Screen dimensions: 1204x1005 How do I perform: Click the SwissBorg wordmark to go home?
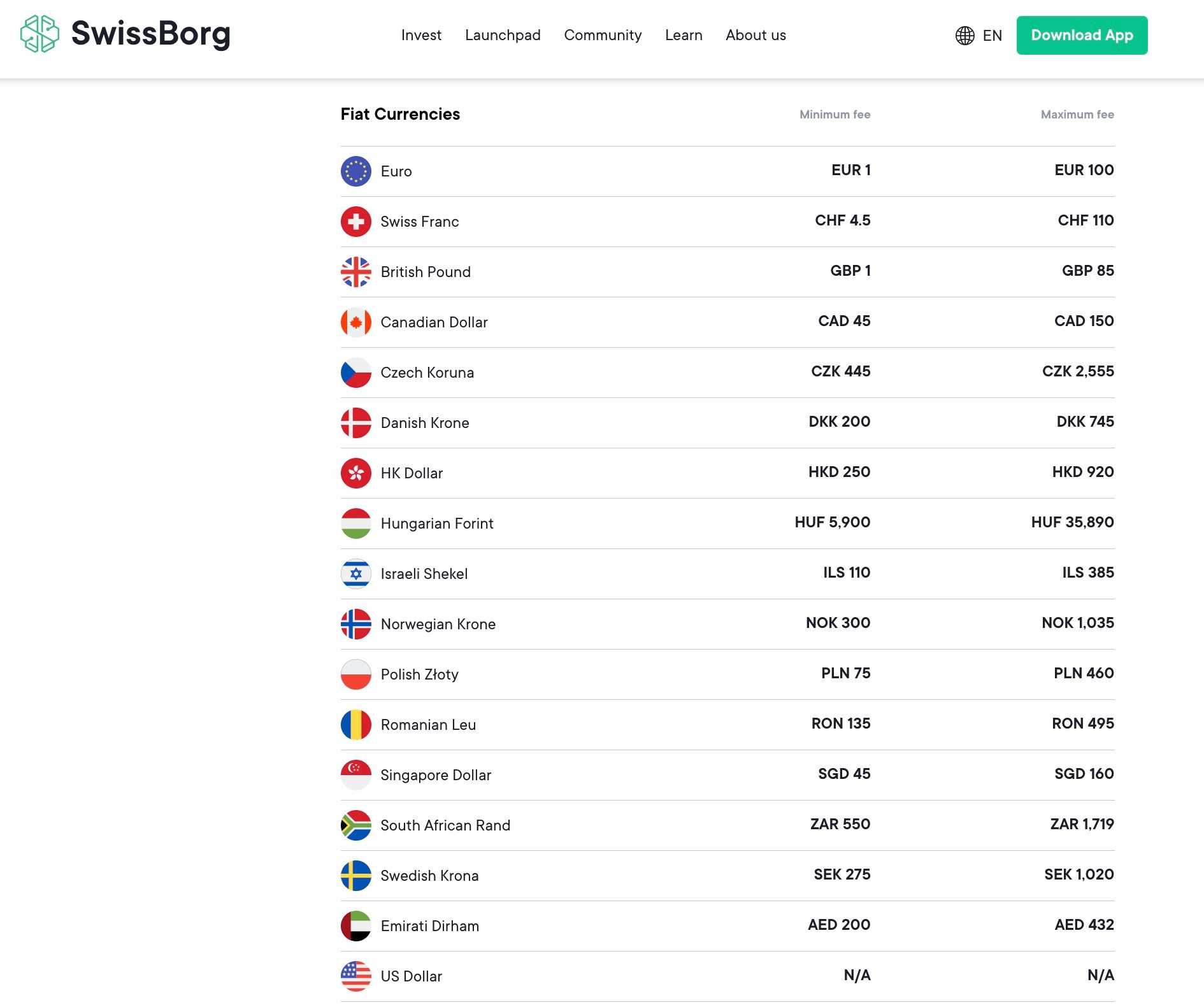150,34
